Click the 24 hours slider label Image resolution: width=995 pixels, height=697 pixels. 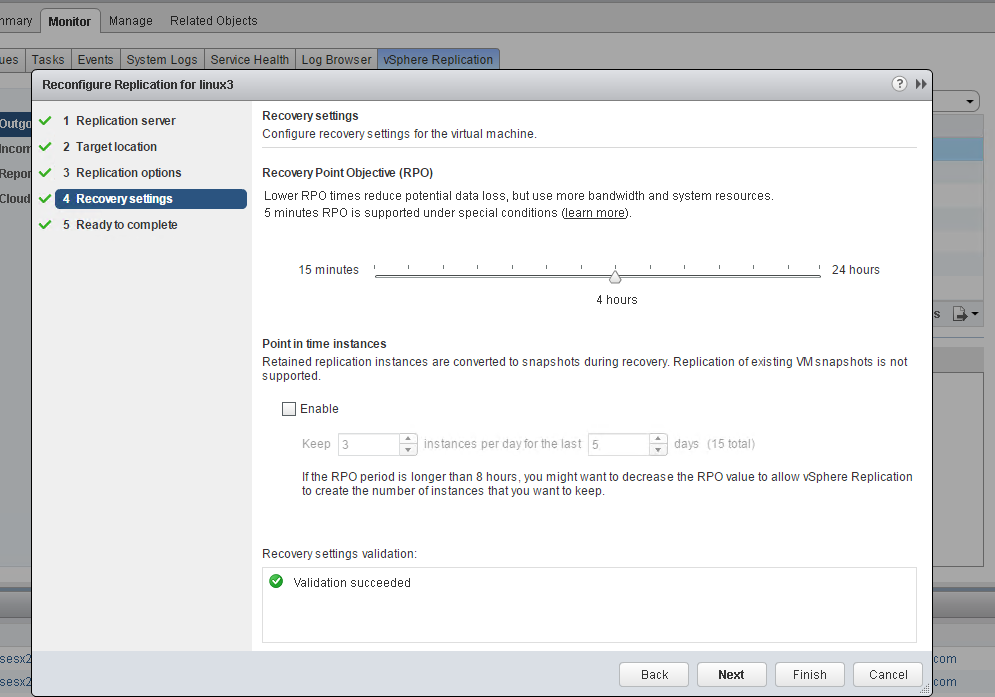[x=855, y=270]
